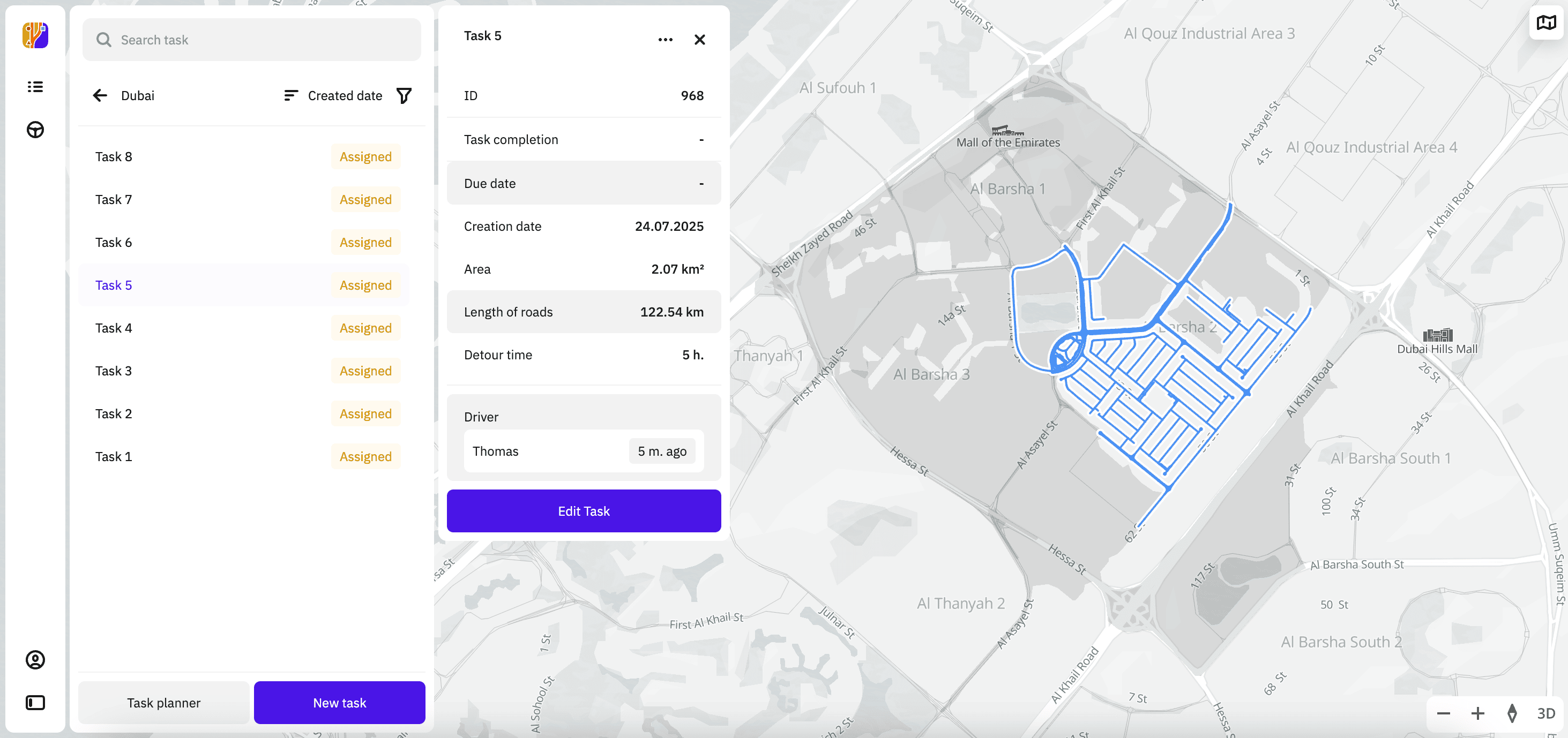Viewport: 1568px width, 738px height.
Task: Toggle the 3D map view
Action: point(1546,713)
